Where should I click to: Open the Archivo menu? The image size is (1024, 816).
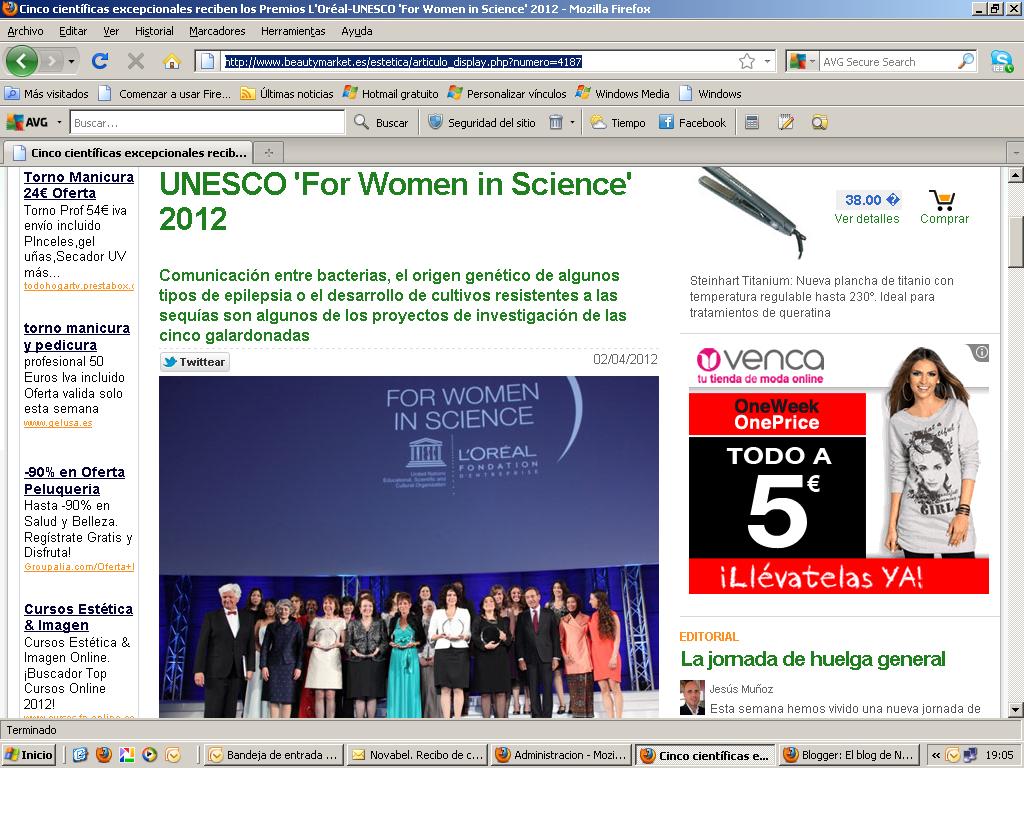pyautogui.click(x=25, y=31)
